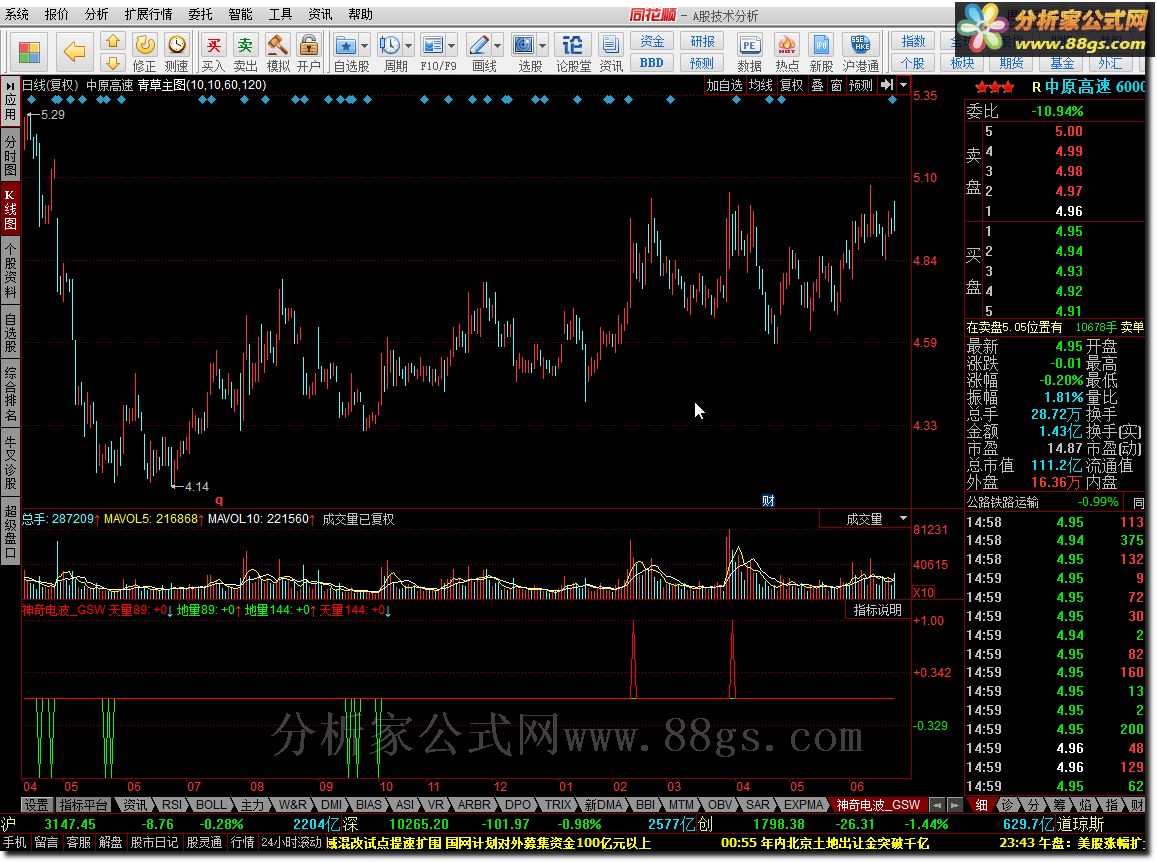Open the 沪港通 SSE-HKE icon
Viewport: 1157px width, 862px height.
click(860, 52)
